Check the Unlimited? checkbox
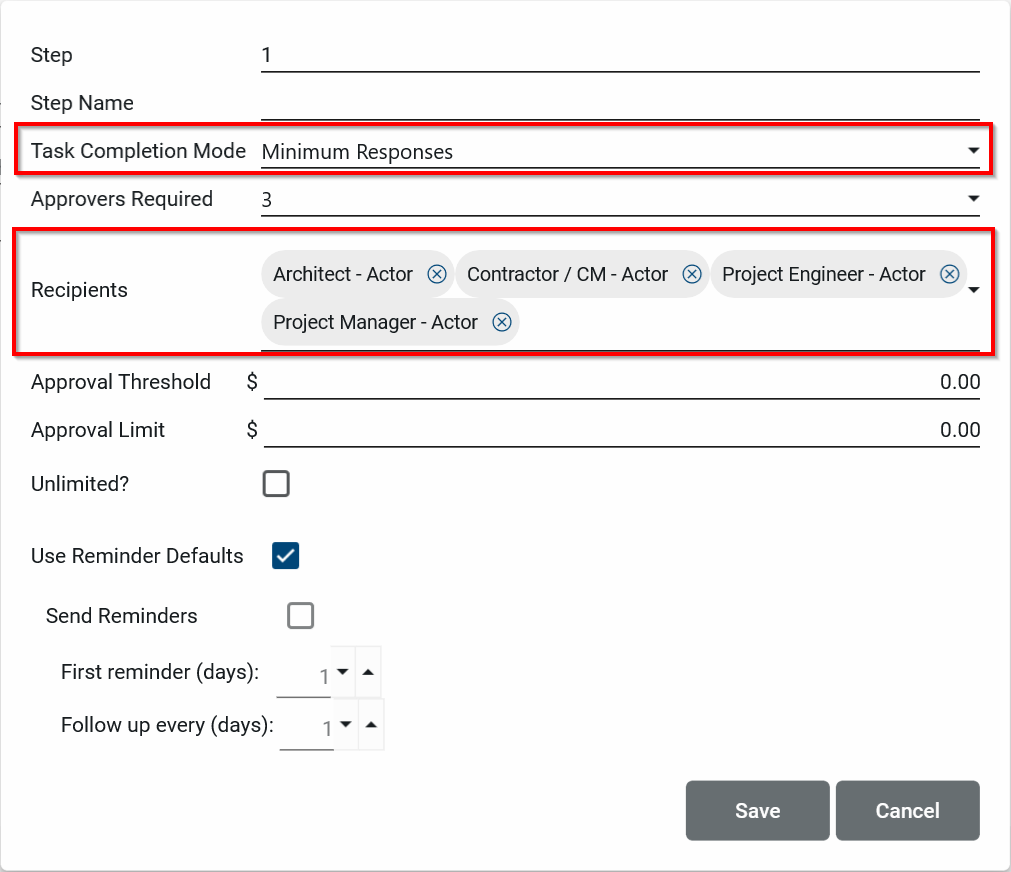Viewport: 1011px width, 872px height. click(276, 484)
